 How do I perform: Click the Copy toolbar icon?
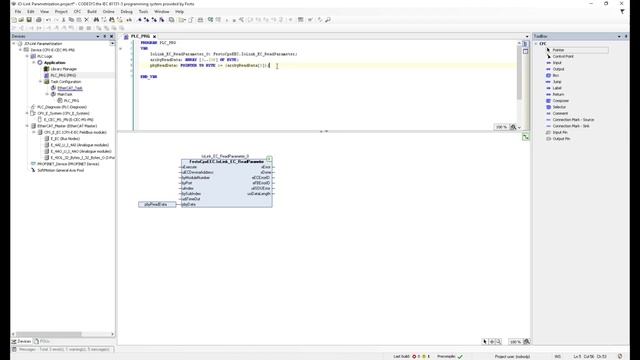(x=71, y=20)
